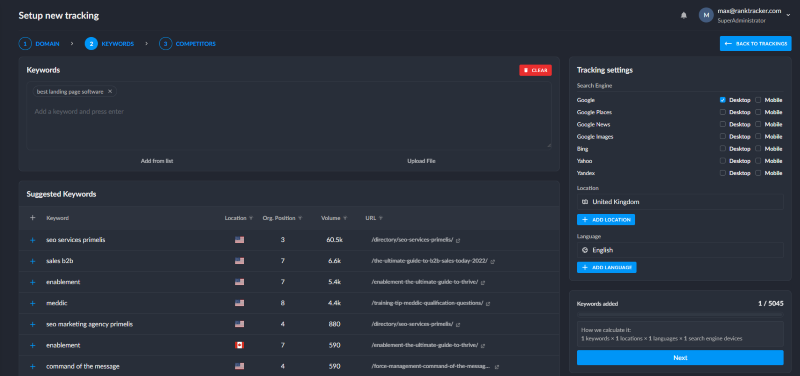800x376 pixels.
Task: Open external link for seo services primelis URL
Action: click(458, 240)
